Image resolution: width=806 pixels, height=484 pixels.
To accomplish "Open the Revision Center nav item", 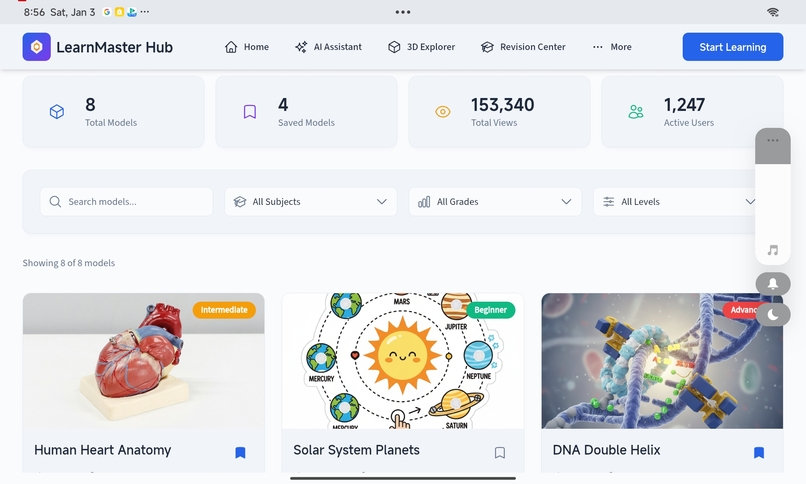I will (523, 47).
